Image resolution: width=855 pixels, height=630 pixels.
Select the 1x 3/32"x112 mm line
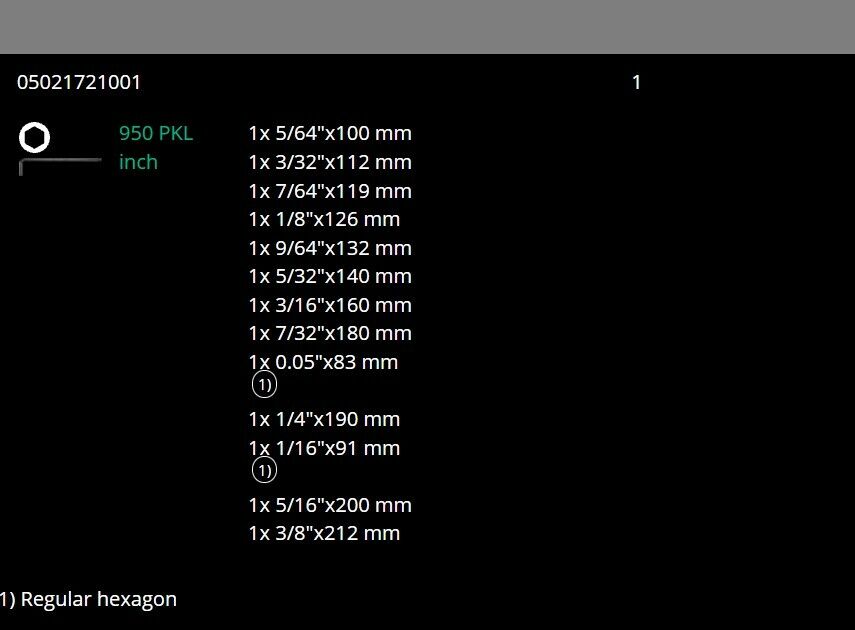(x=330, y=162)
